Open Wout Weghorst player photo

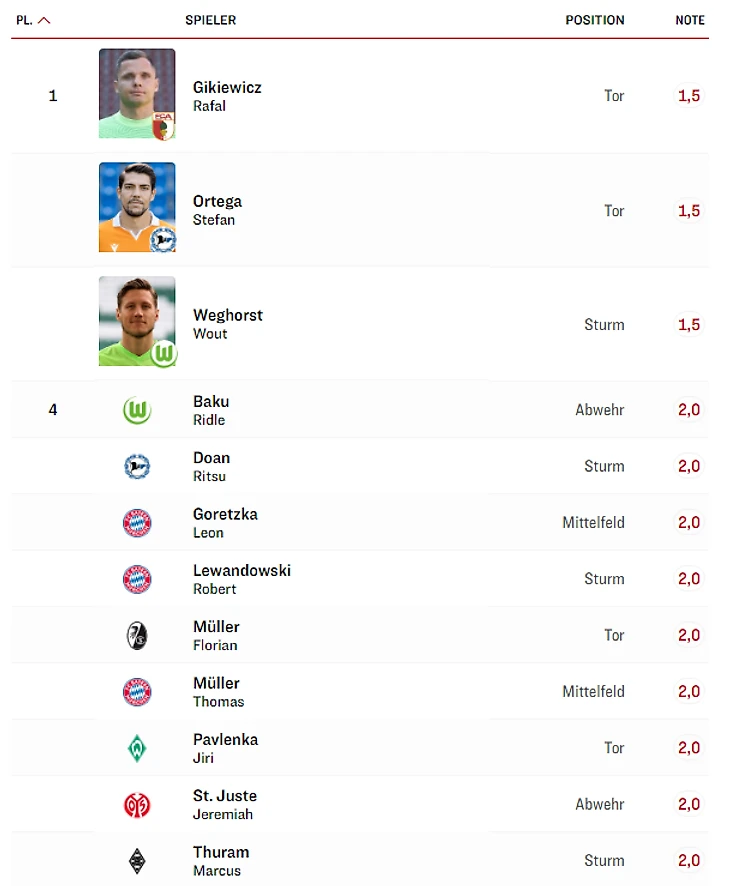pyautogui.click(x=137, y=322)
